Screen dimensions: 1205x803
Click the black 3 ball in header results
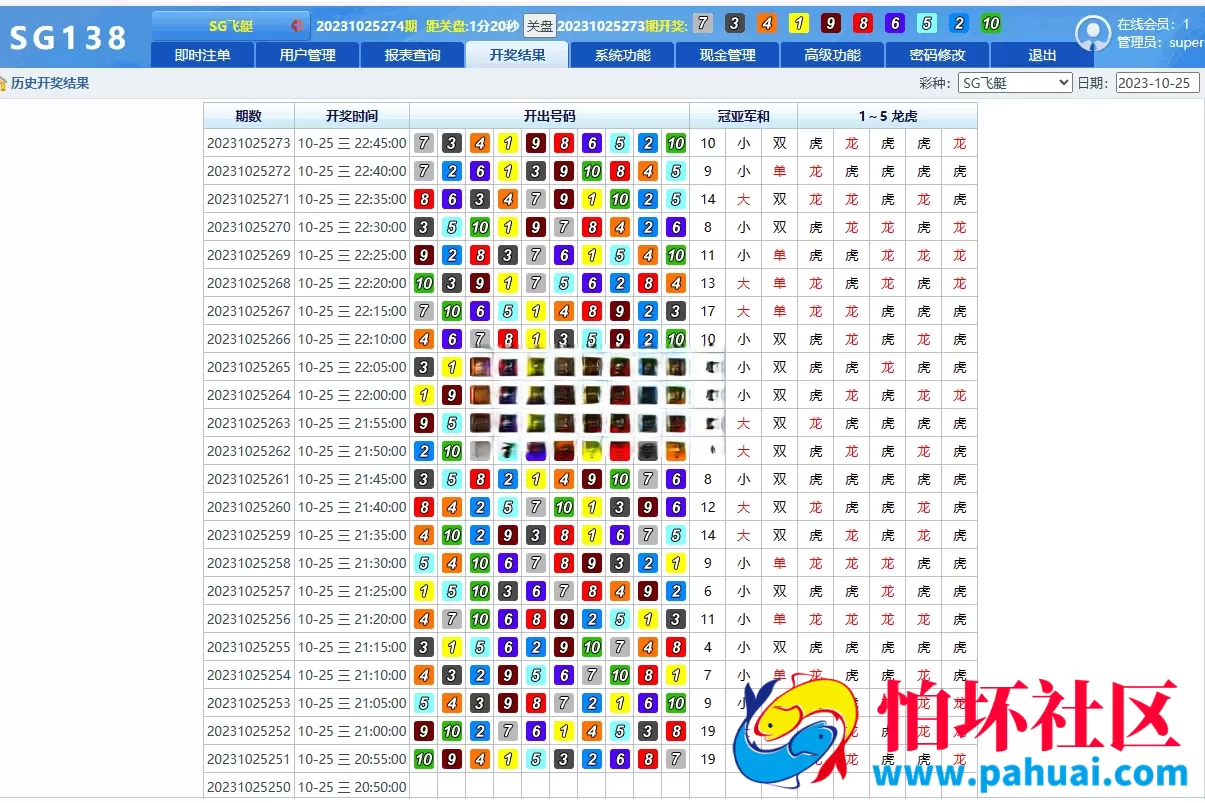click(x=735, y=24)
